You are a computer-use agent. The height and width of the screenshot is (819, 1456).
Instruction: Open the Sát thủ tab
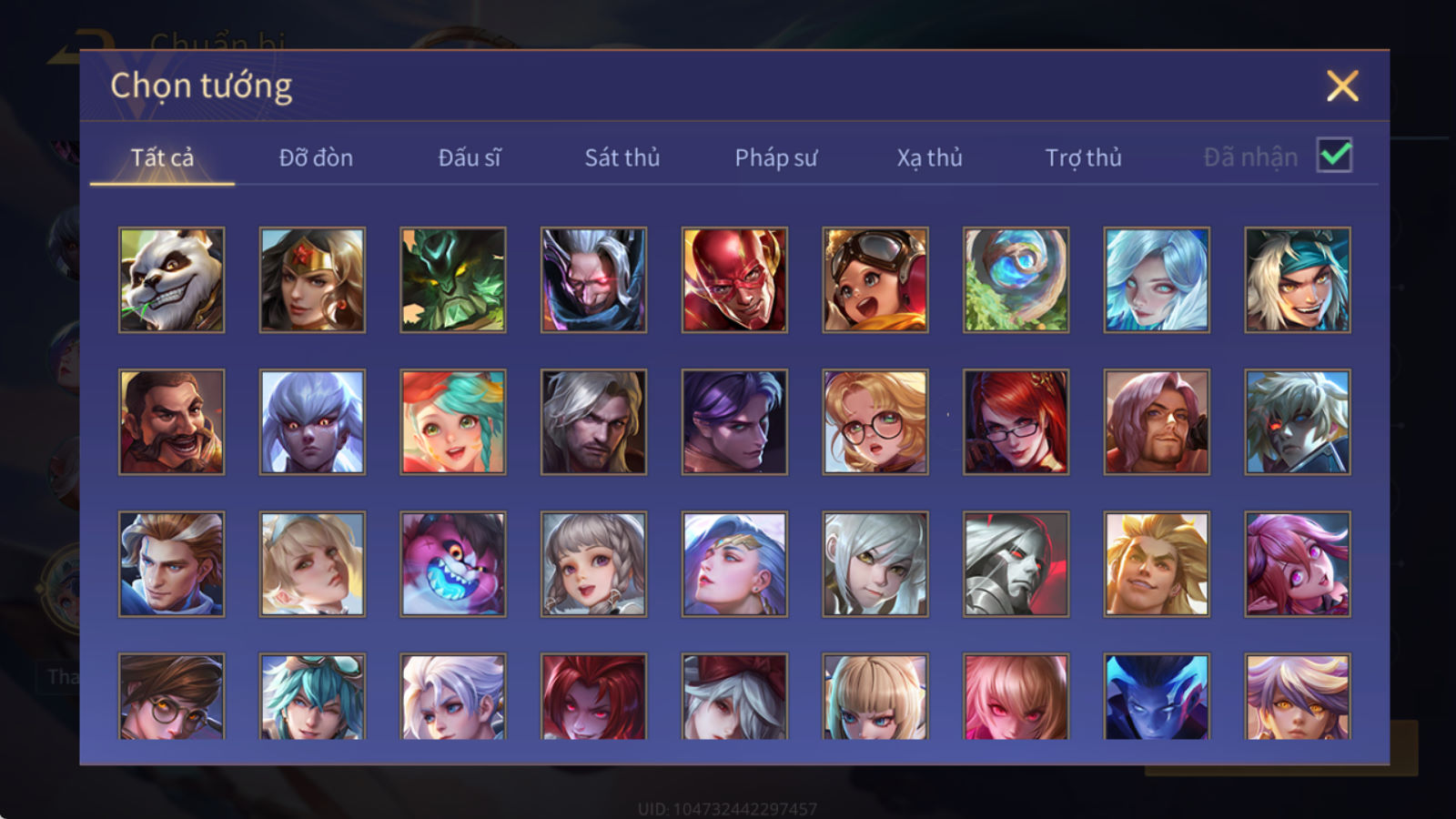[x=622, y=157]
